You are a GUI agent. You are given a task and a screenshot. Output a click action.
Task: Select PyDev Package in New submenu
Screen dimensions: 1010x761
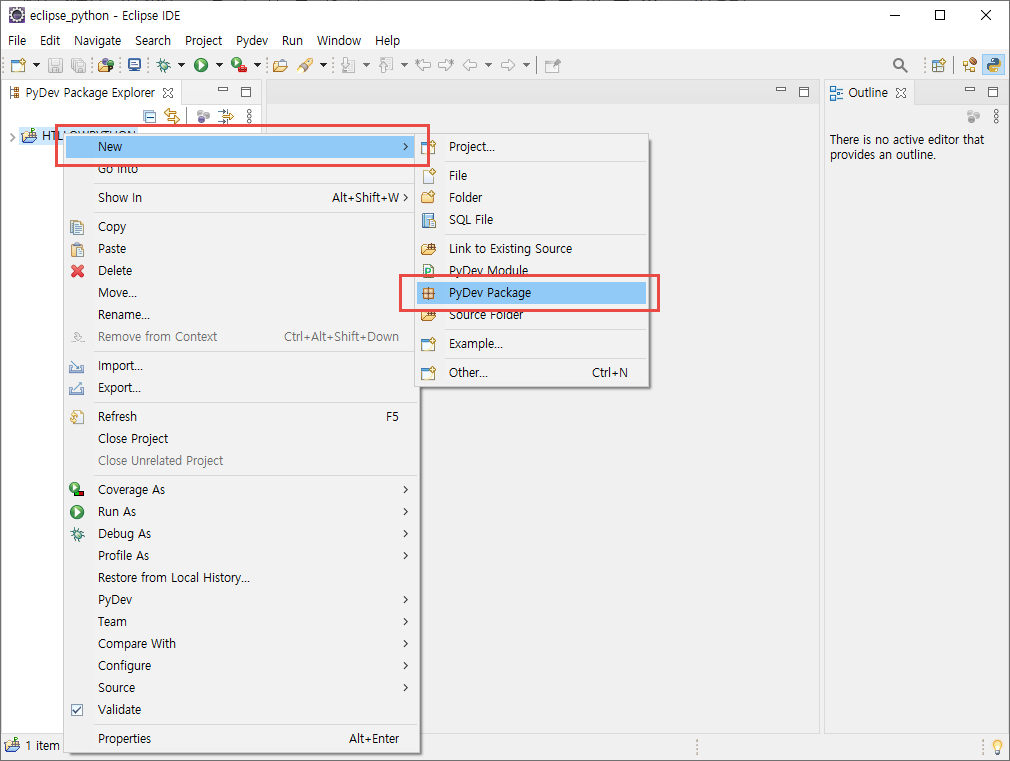tap(531, 293)
